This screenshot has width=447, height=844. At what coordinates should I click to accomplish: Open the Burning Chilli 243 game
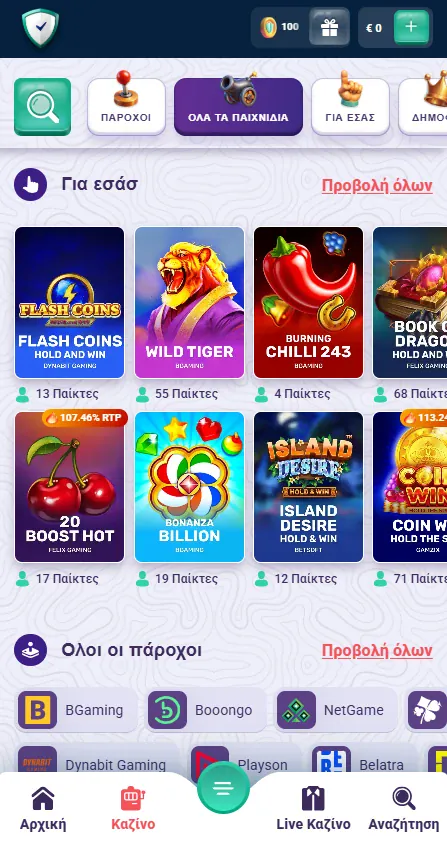pos(308,303)
